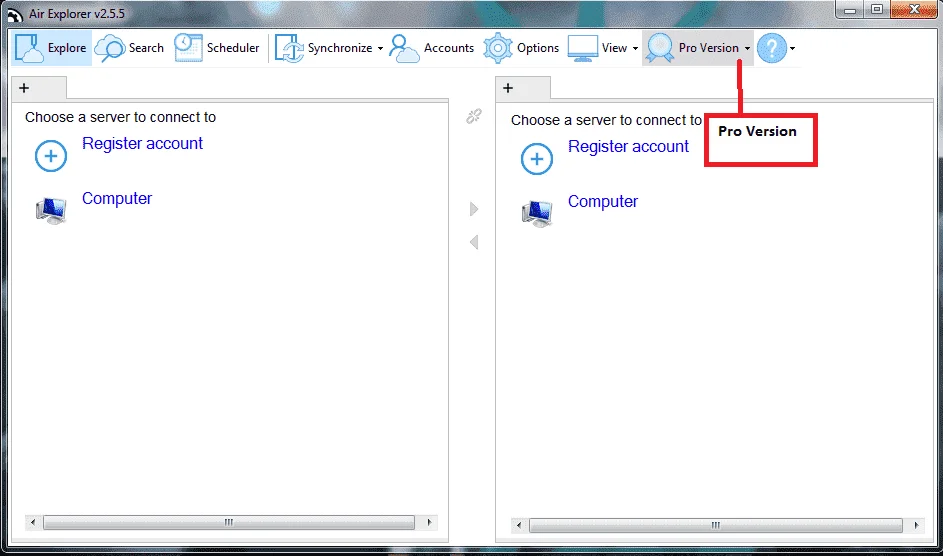This screenshot has height=556, width=943.
Task: Maximize the Air Explorer window
Action: [x=877, y=10]
